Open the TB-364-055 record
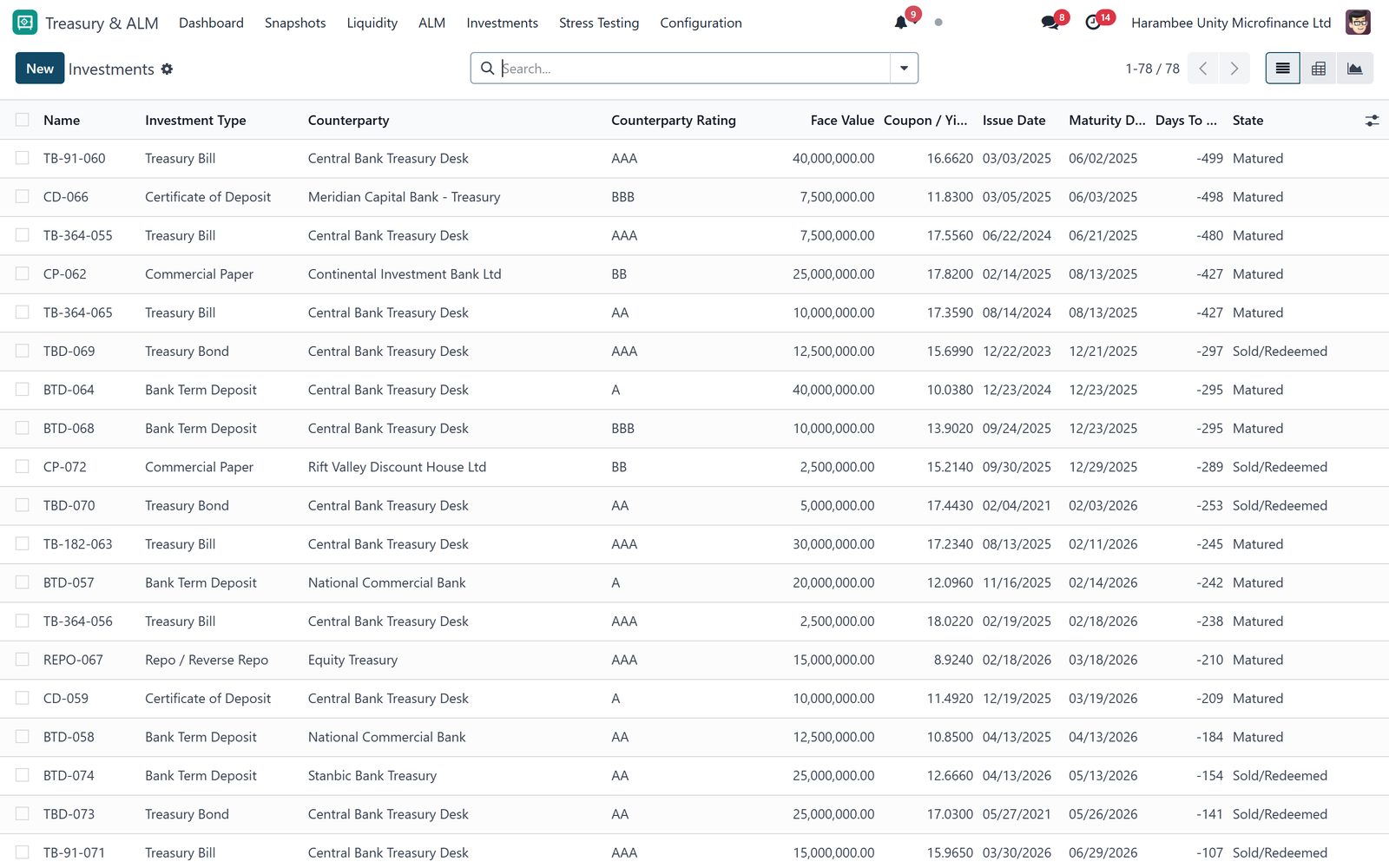Image resolution: width=1389 pixels, height=868 pixels. 78,235
